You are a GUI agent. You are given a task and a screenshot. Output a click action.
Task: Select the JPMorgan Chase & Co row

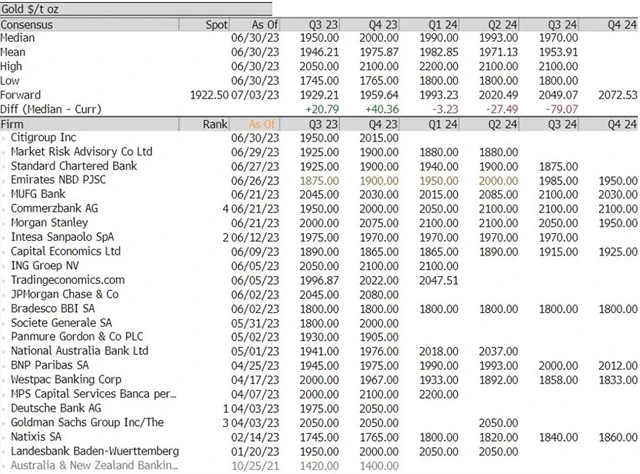pyautogui.click(x=65, y=295)
